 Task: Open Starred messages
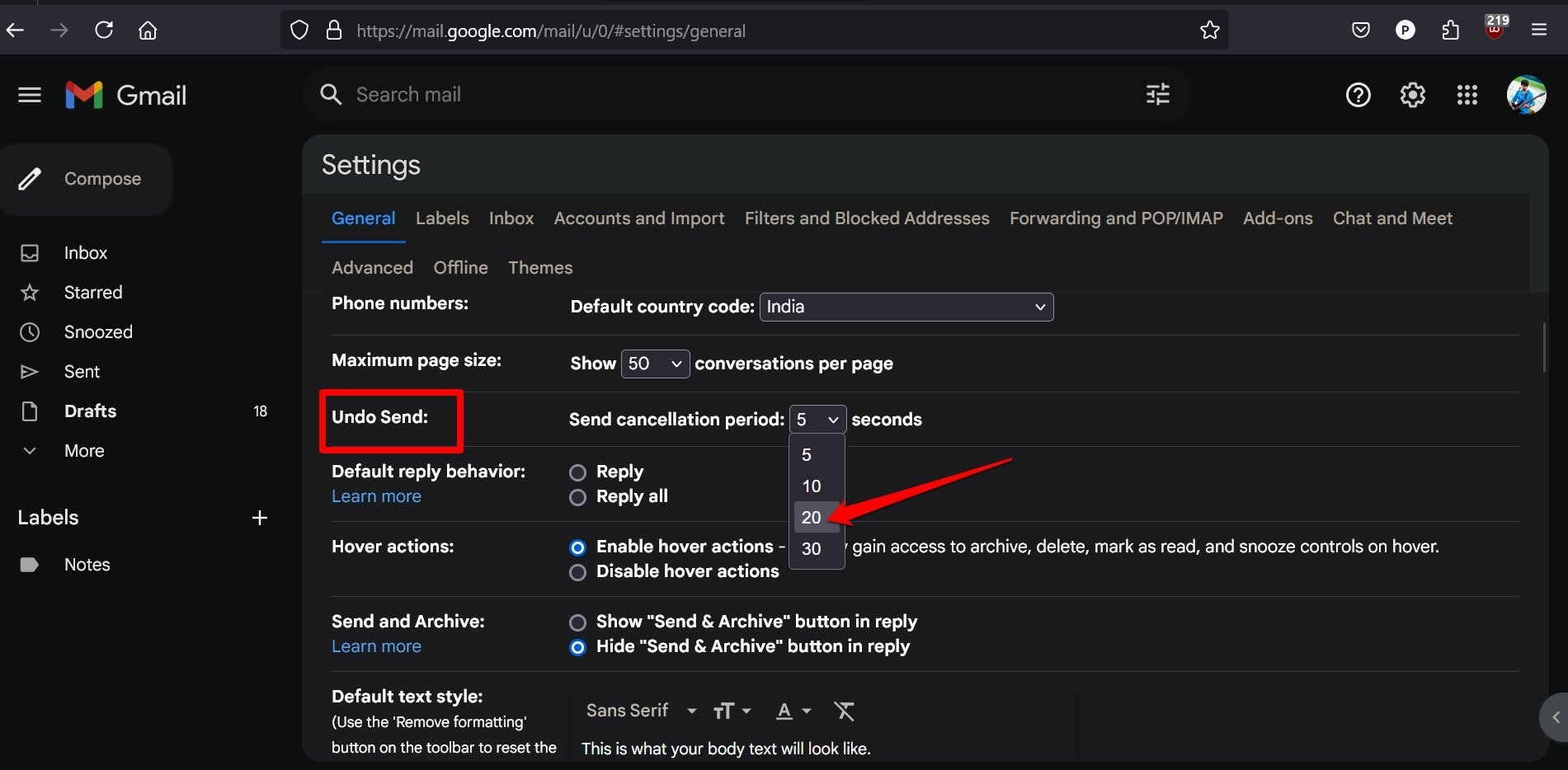coord(93,293)
